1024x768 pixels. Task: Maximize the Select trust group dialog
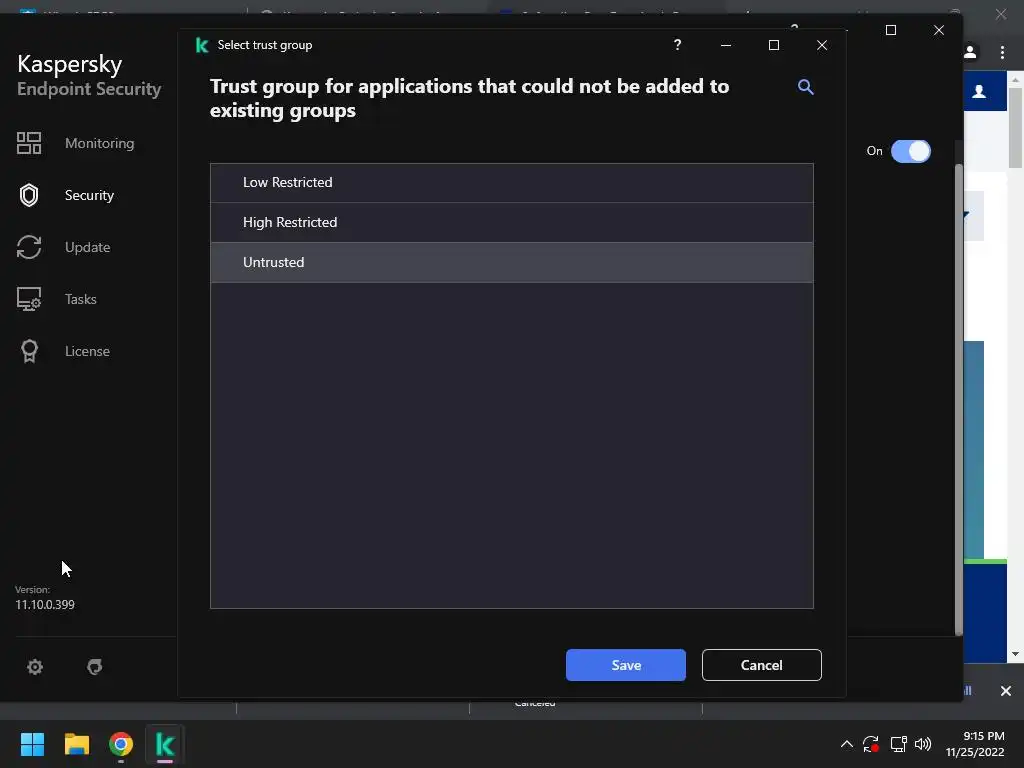coord(774,44)
